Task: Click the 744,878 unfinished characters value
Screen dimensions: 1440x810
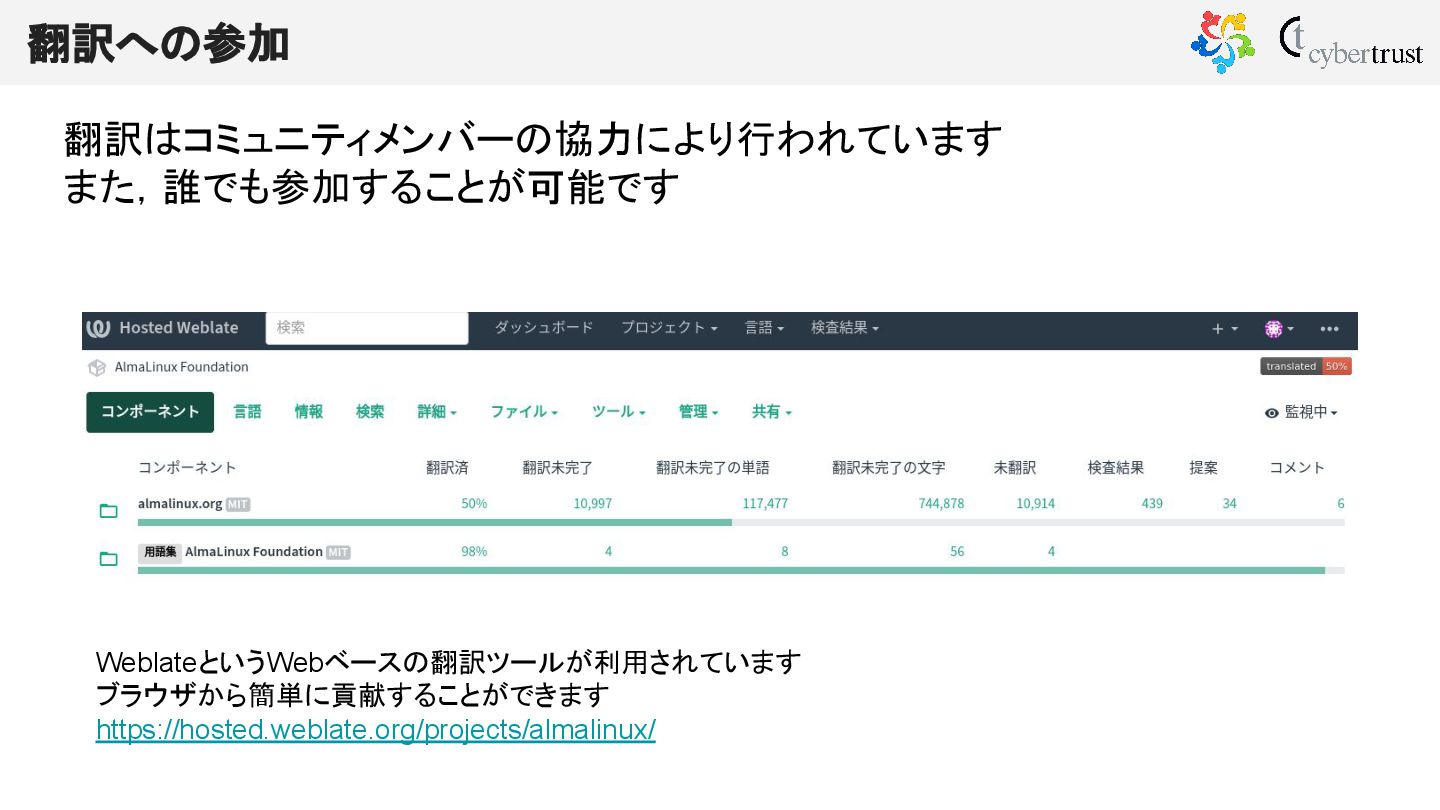Action: 941,504
